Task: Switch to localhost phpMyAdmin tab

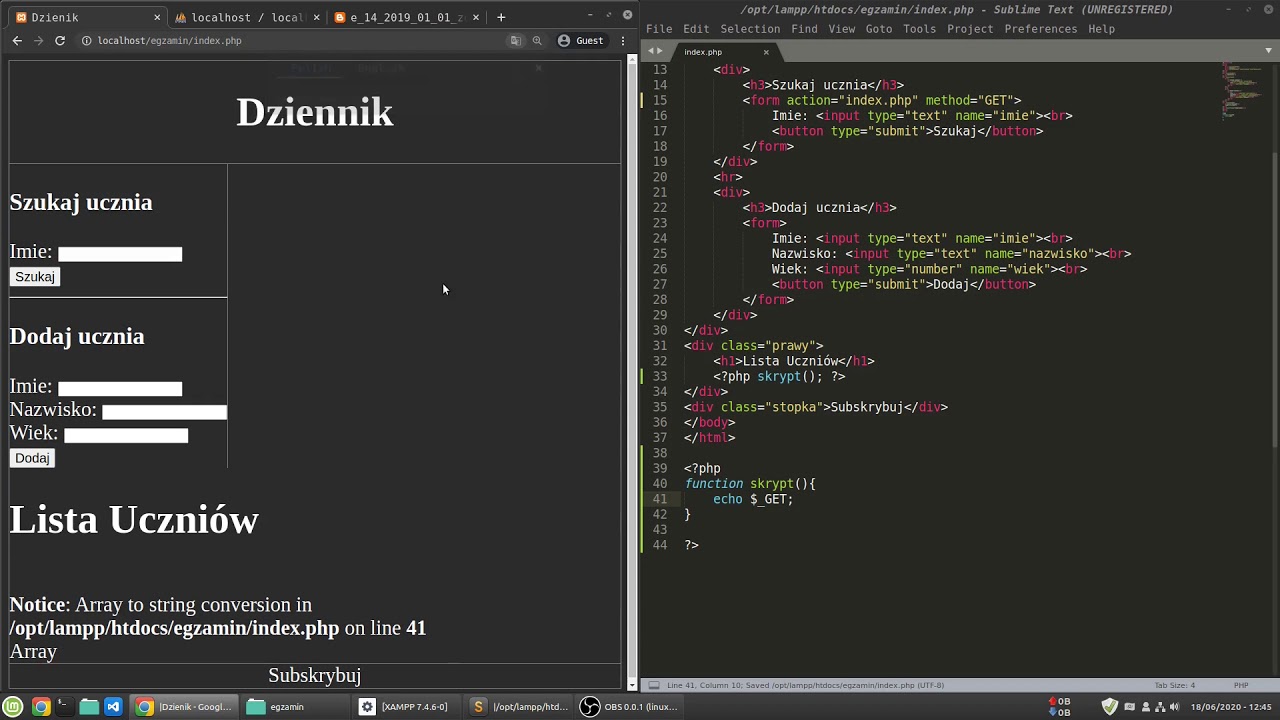Action: click(245, 17)
